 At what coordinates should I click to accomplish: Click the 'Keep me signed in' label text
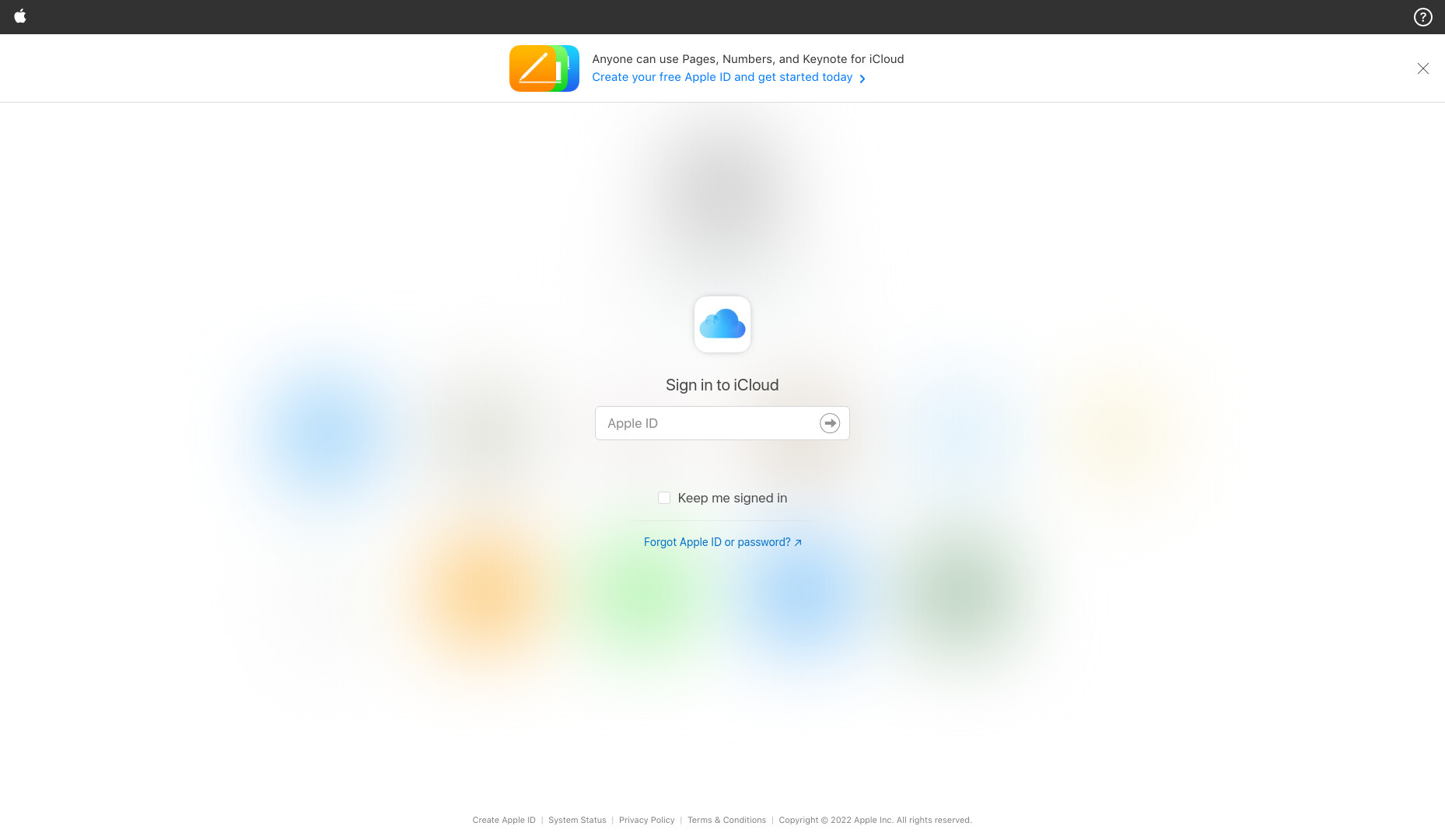[x=733, y=498]
